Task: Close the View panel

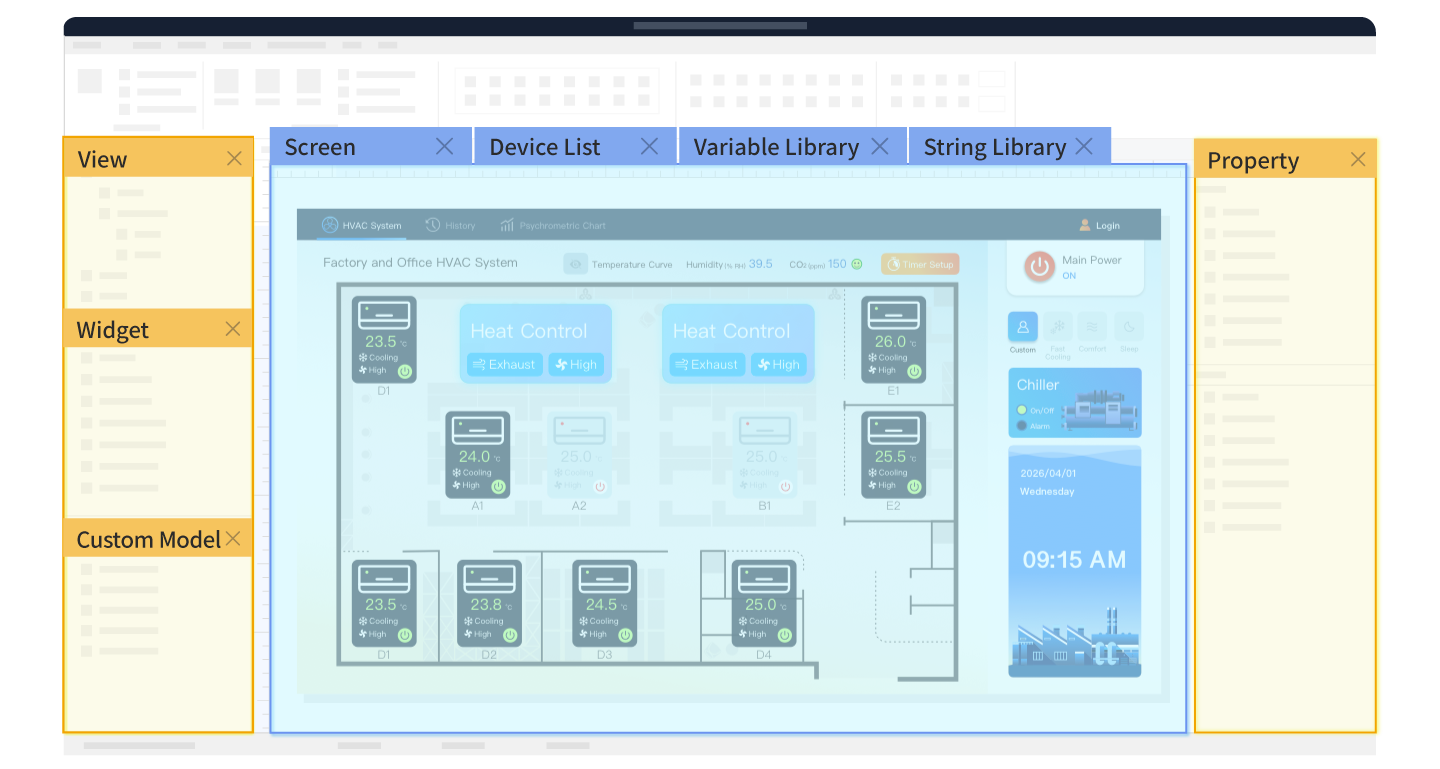Action: 234,158
